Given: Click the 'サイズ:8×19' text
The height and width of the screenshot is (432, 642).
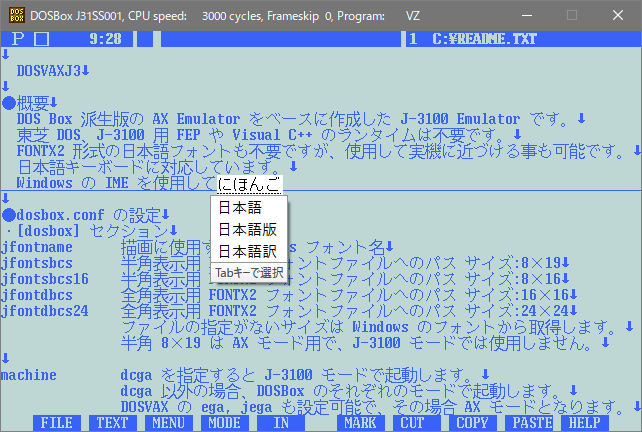Looking at the screenshot, I should pyautogui.click(x=512, y=263).
